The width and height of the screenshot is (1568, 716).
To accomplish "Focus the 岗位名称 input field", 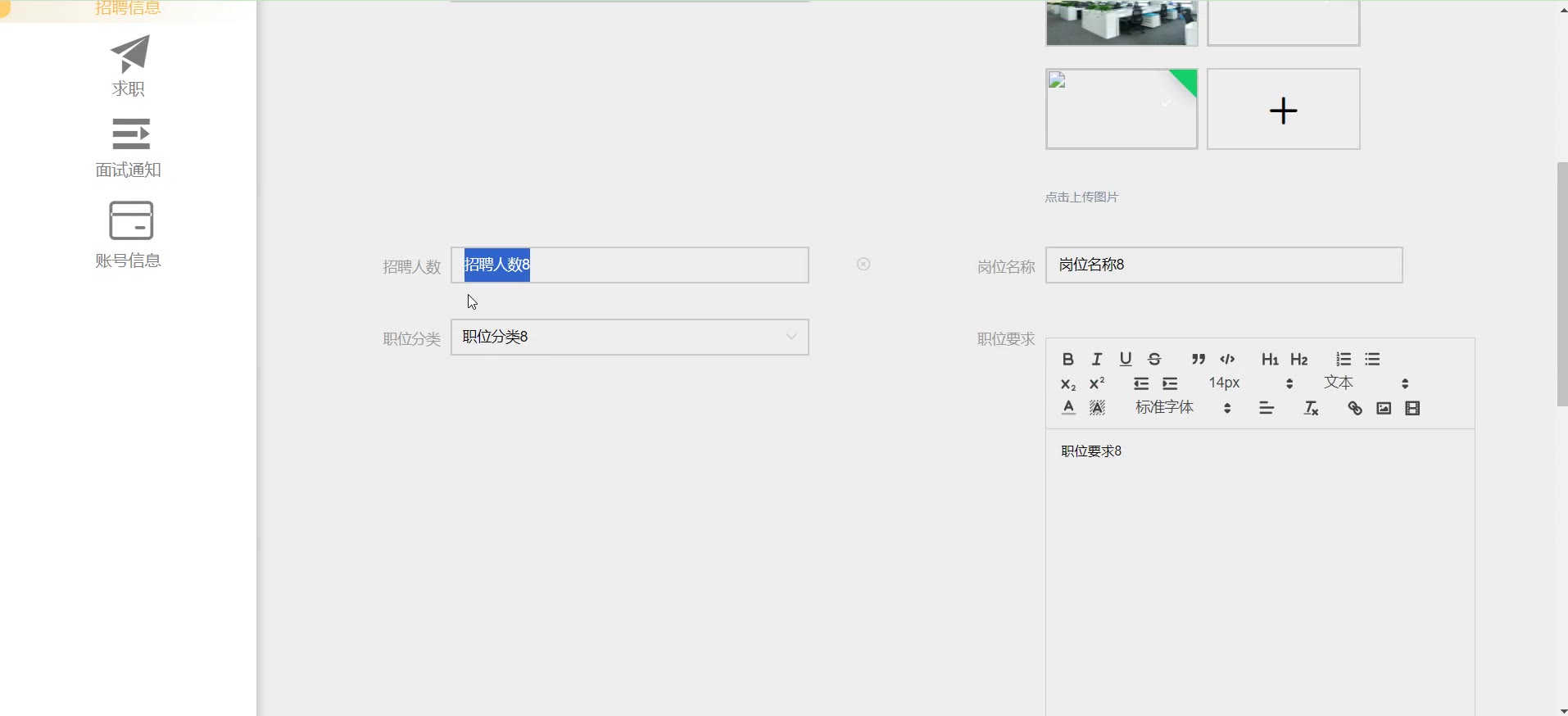I will (1224, 265).
